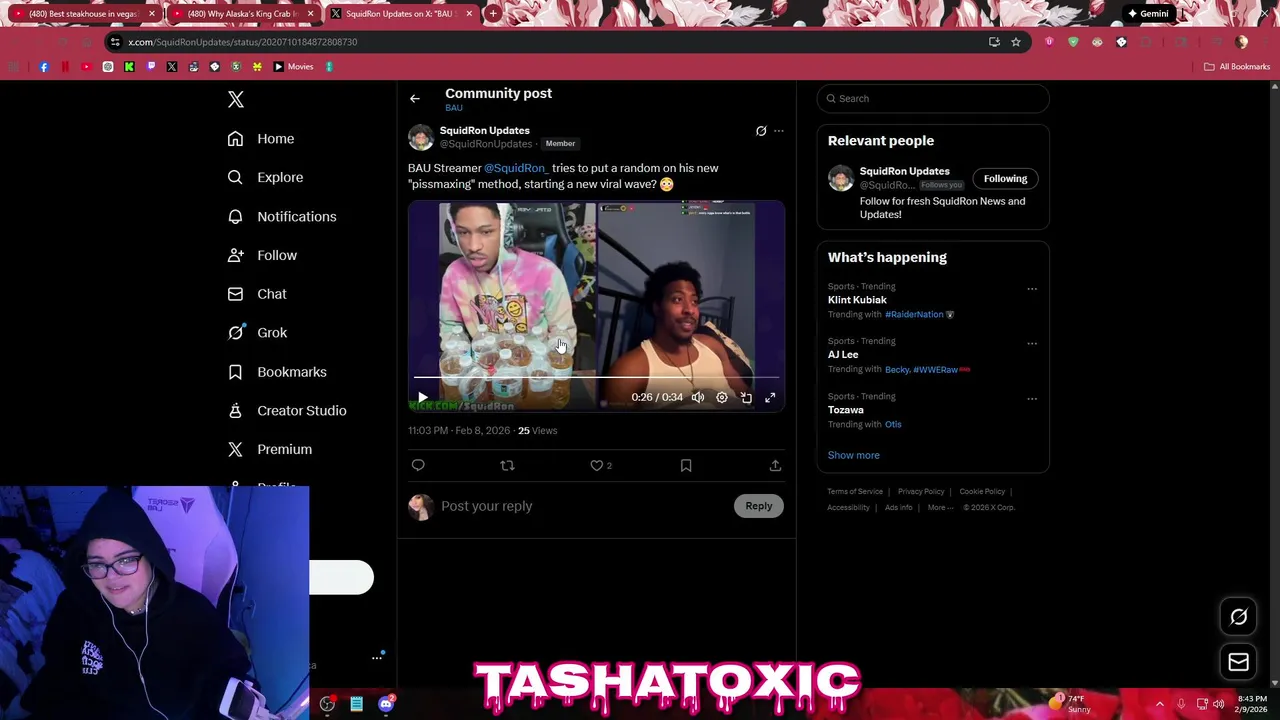The width and height of the screenshot is (1280, 720).
Task: Open the Klint Kubiak trending topic
Action: (857, 300)
